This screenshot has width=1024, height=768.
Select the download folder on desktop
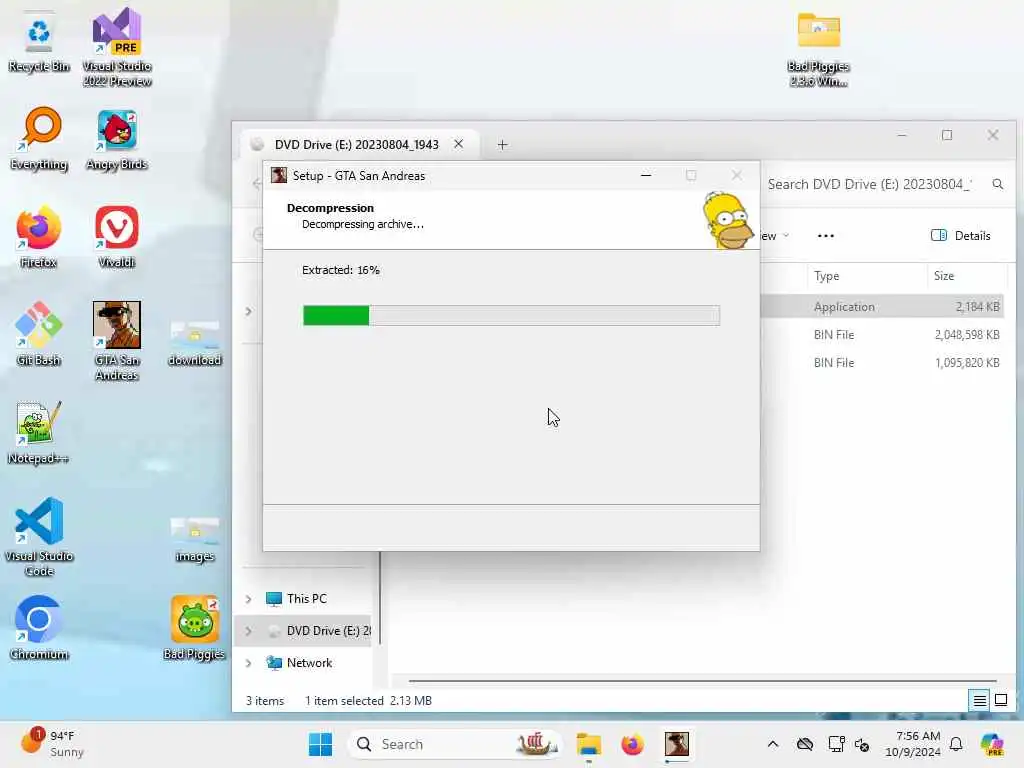[x=195, y=343]
